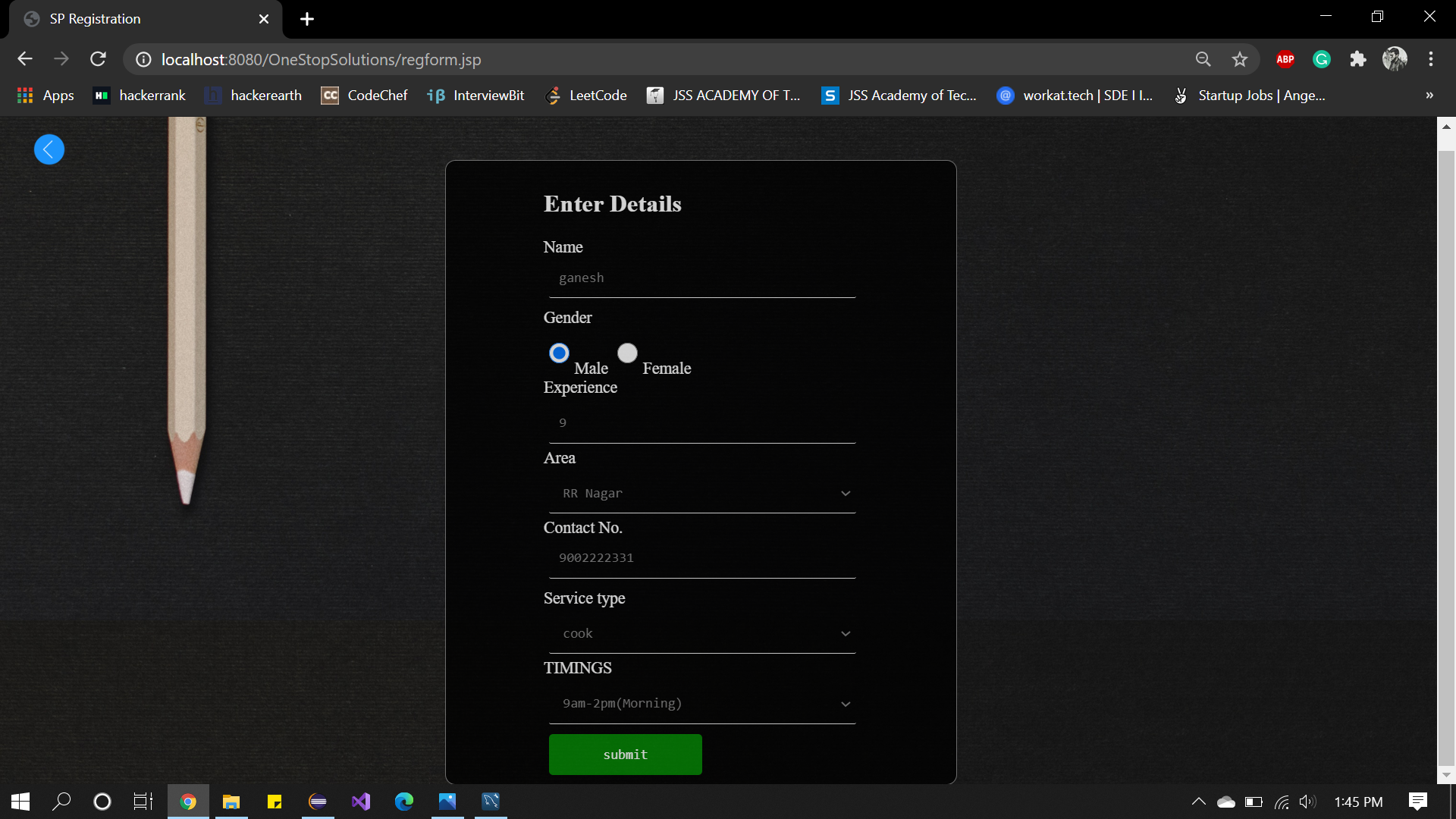Reload the page with the refresh icon
Image resolution: width=1456 pixels, height=819 pixels.
[98, 59]
